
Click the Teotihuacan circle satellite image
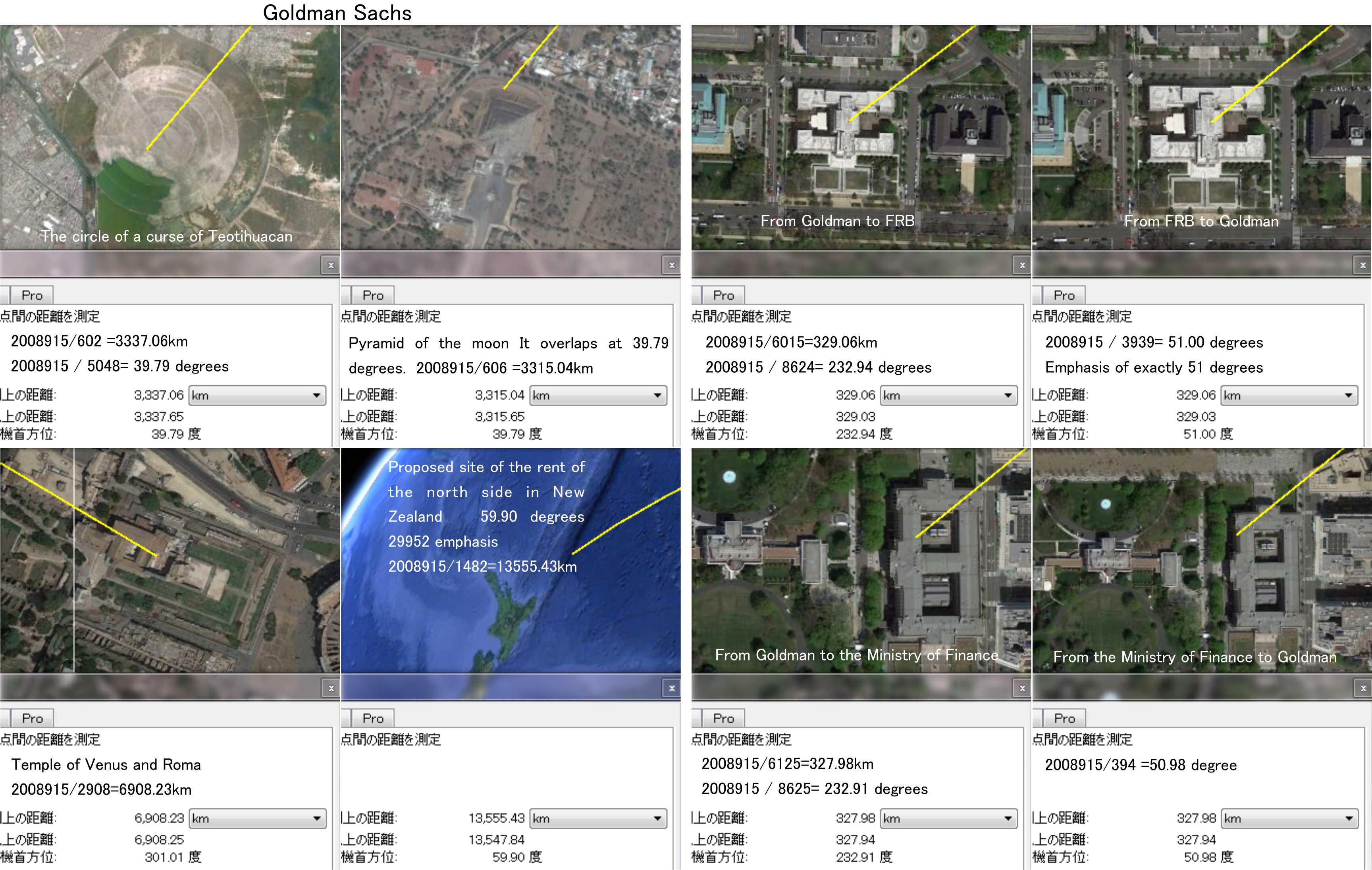tap(170, 137)
